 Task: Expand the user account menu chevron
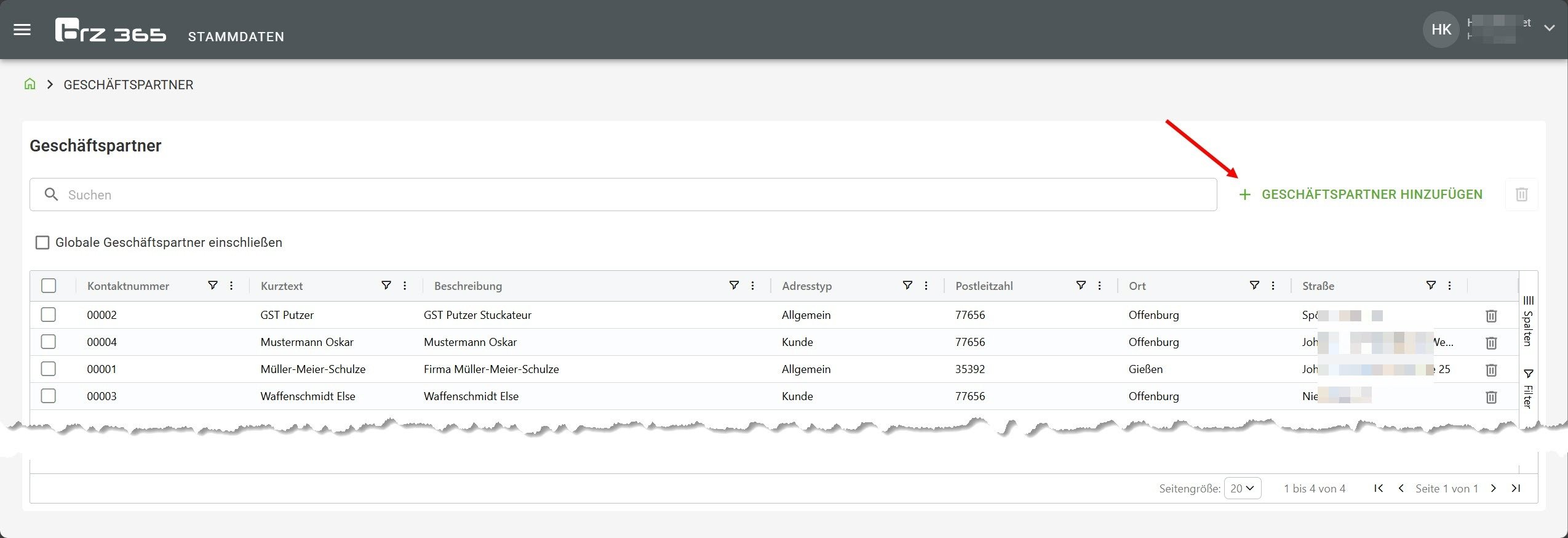1550,28
